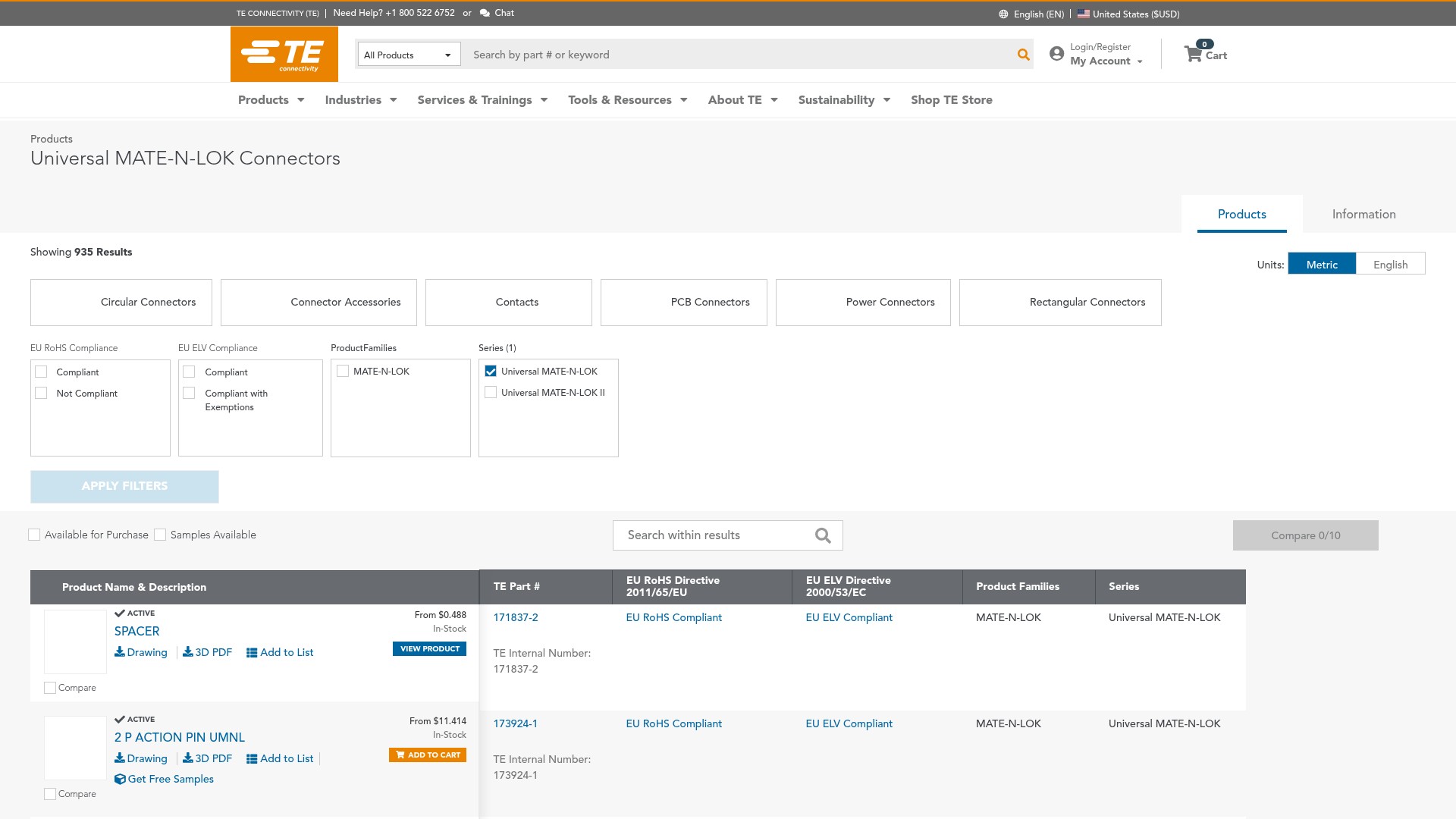Open the shopping cart icon
Image resolution: width=1456 pixels, height=819 pixels.
point(1193,54)
